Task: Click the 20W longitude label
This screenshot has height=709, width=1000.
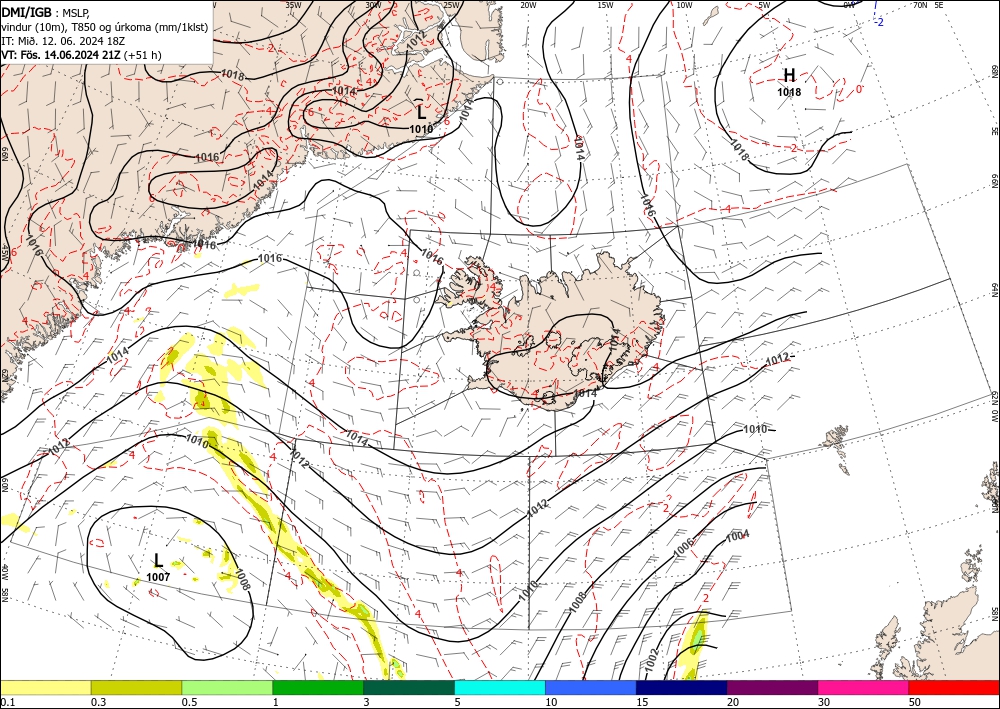Action: [527, 5]
